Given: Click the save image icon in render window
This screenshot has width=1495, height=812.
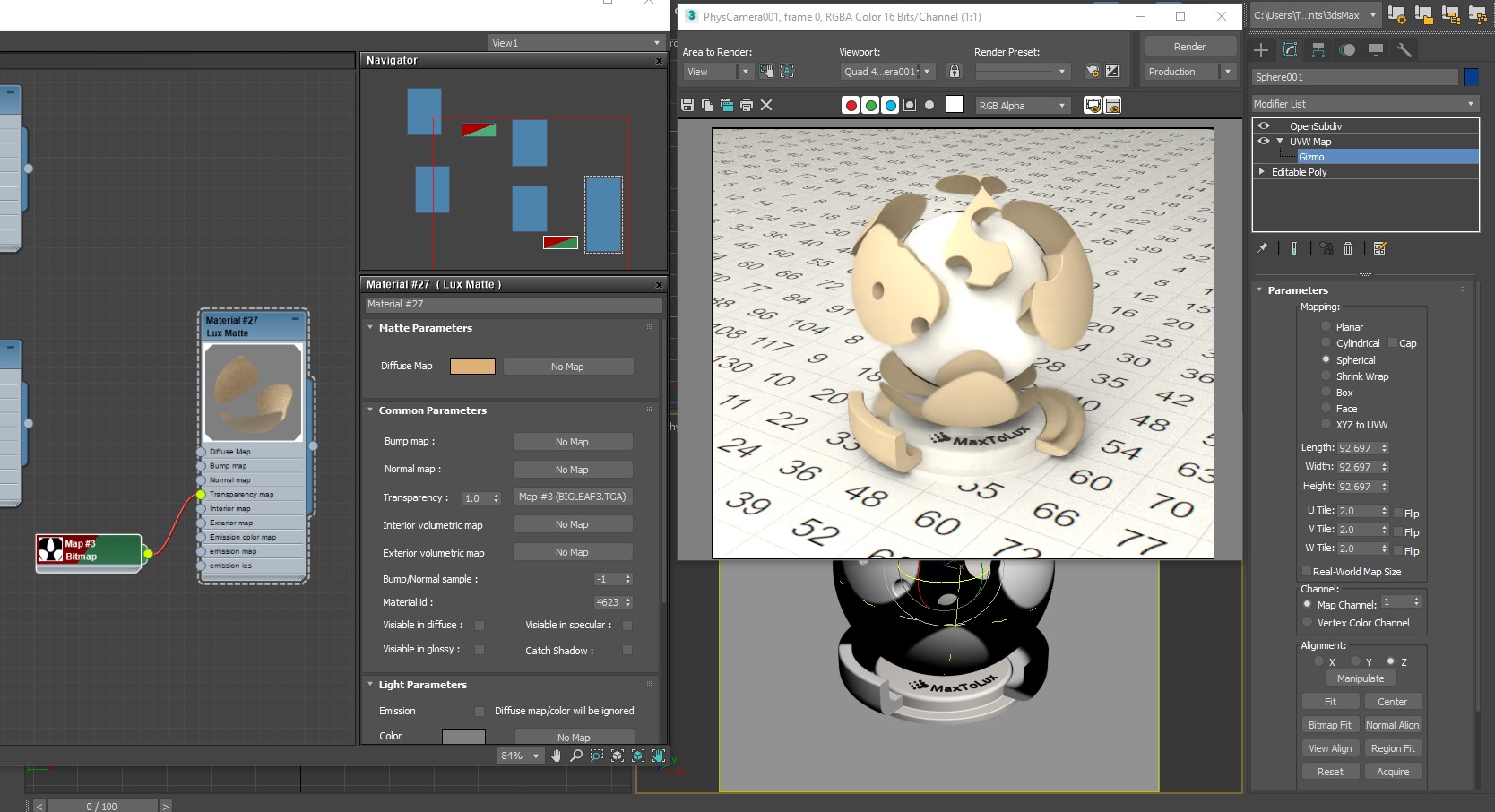Looking at the screenshot, I should tap(687, 105).
